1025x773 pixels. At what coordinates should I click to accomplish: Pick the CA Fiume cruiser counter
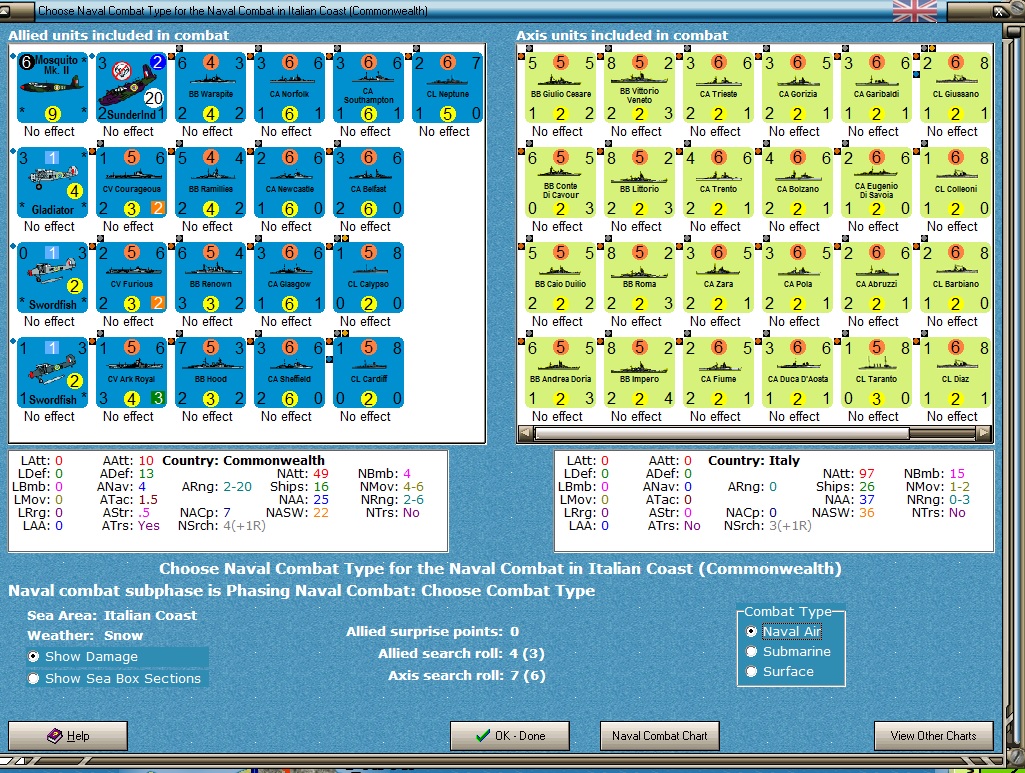pyautogui.click(x=718, y=372)
